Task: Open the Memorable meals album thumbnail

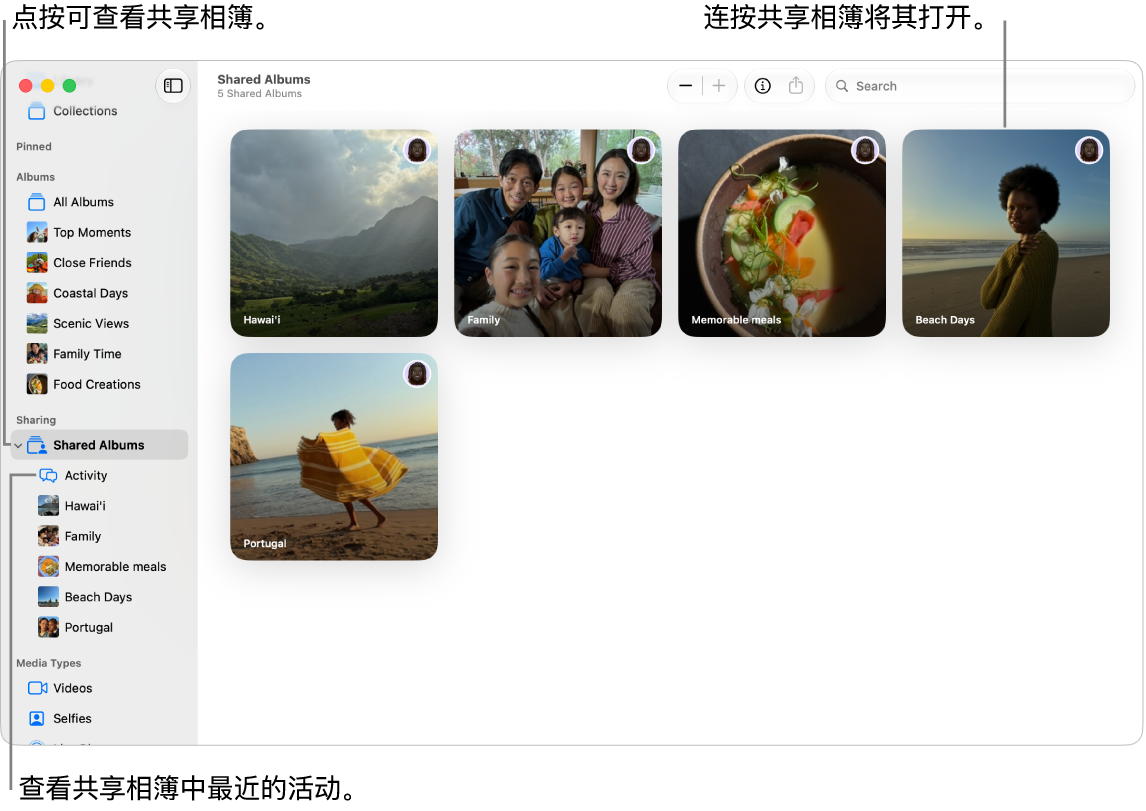Action: click(782, 233)
